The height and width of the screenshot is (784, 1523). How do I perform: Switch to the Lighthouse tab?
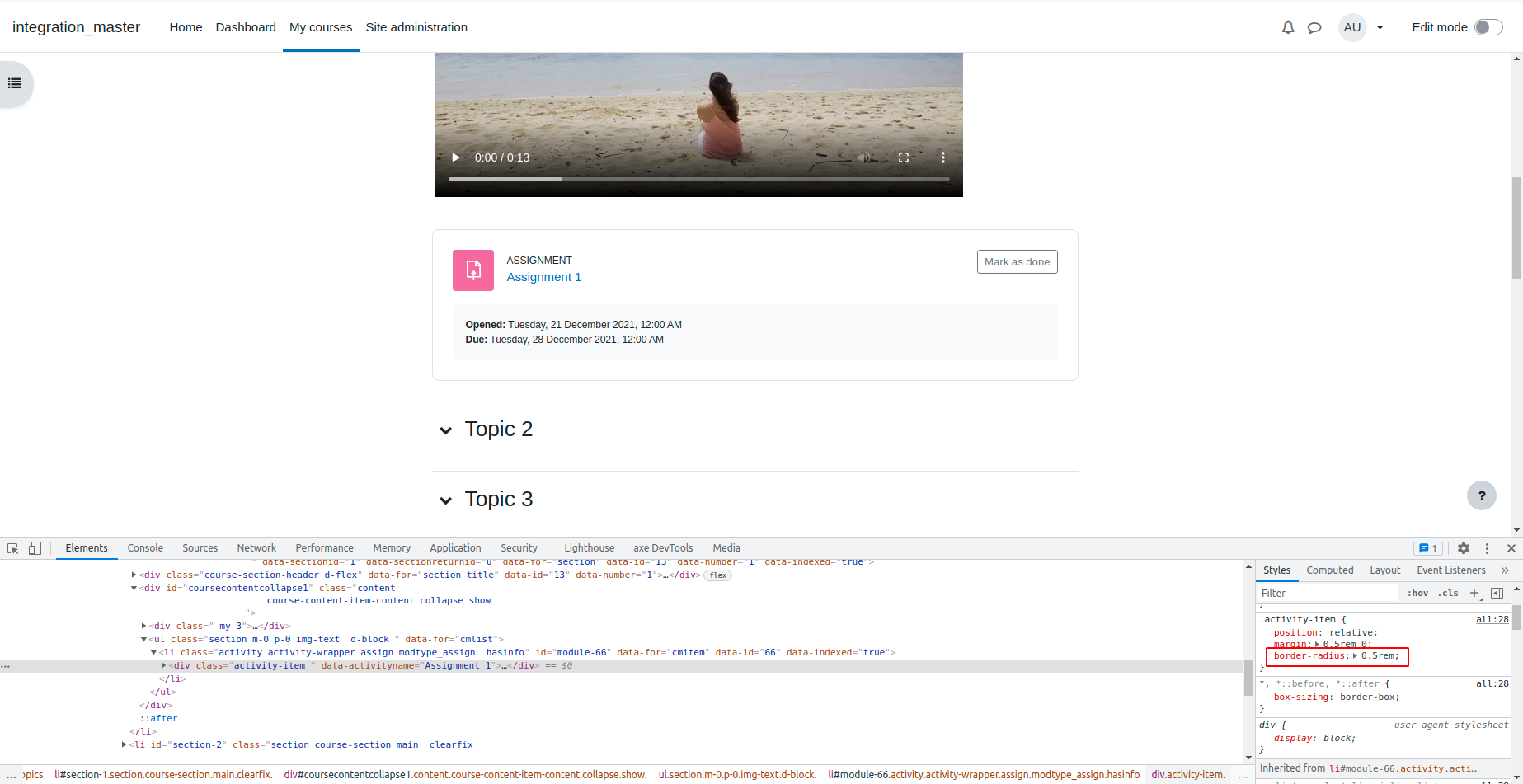(589, 548)
